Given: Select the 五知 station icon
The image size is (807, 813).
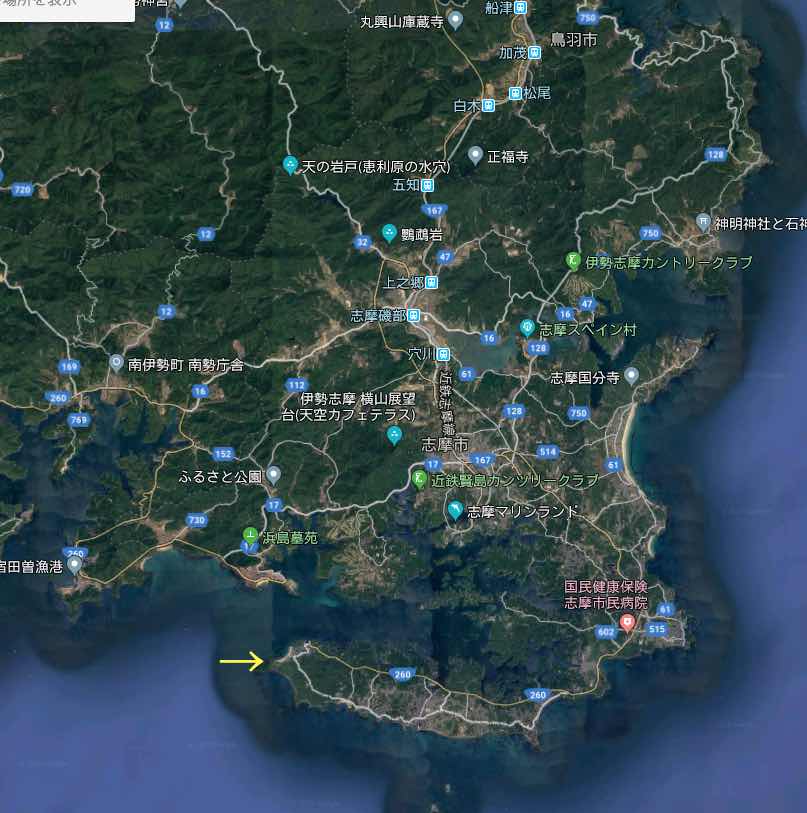Looking at the screenshot, I should tap(427, 185).
